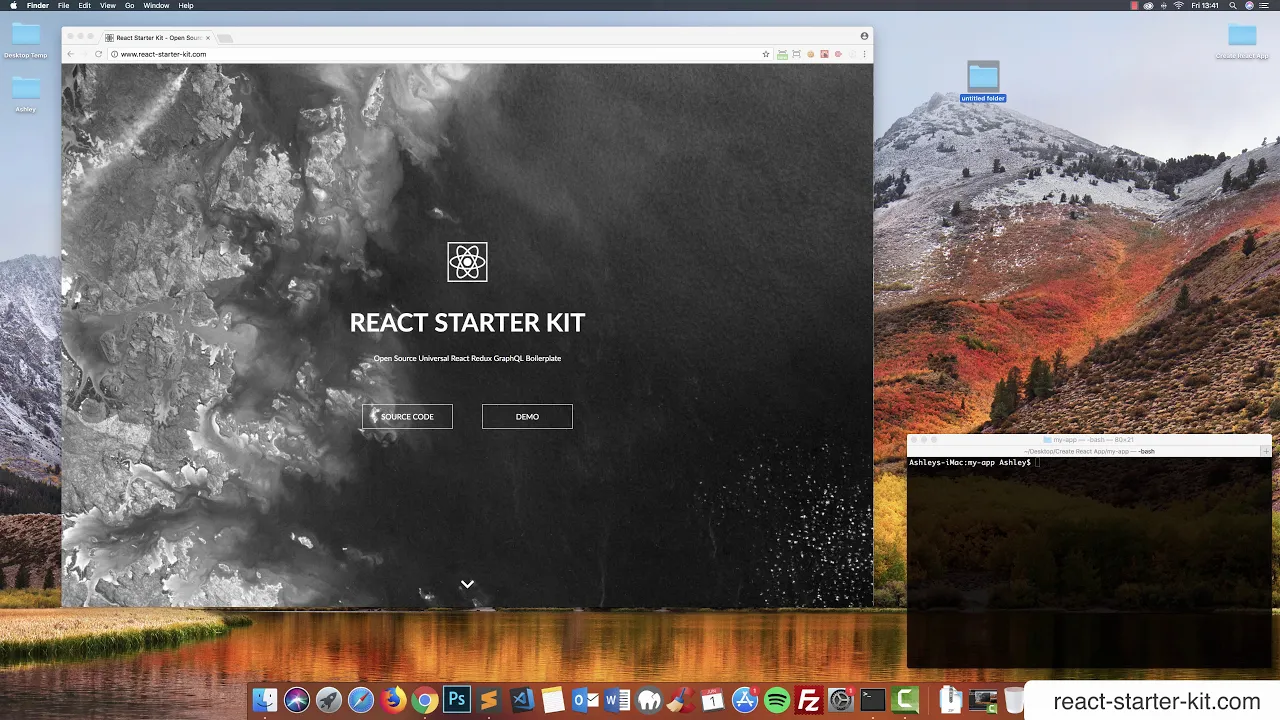Open Spotify from the dock
Screen dimensions: 1280x720
[x=777, y=700]
